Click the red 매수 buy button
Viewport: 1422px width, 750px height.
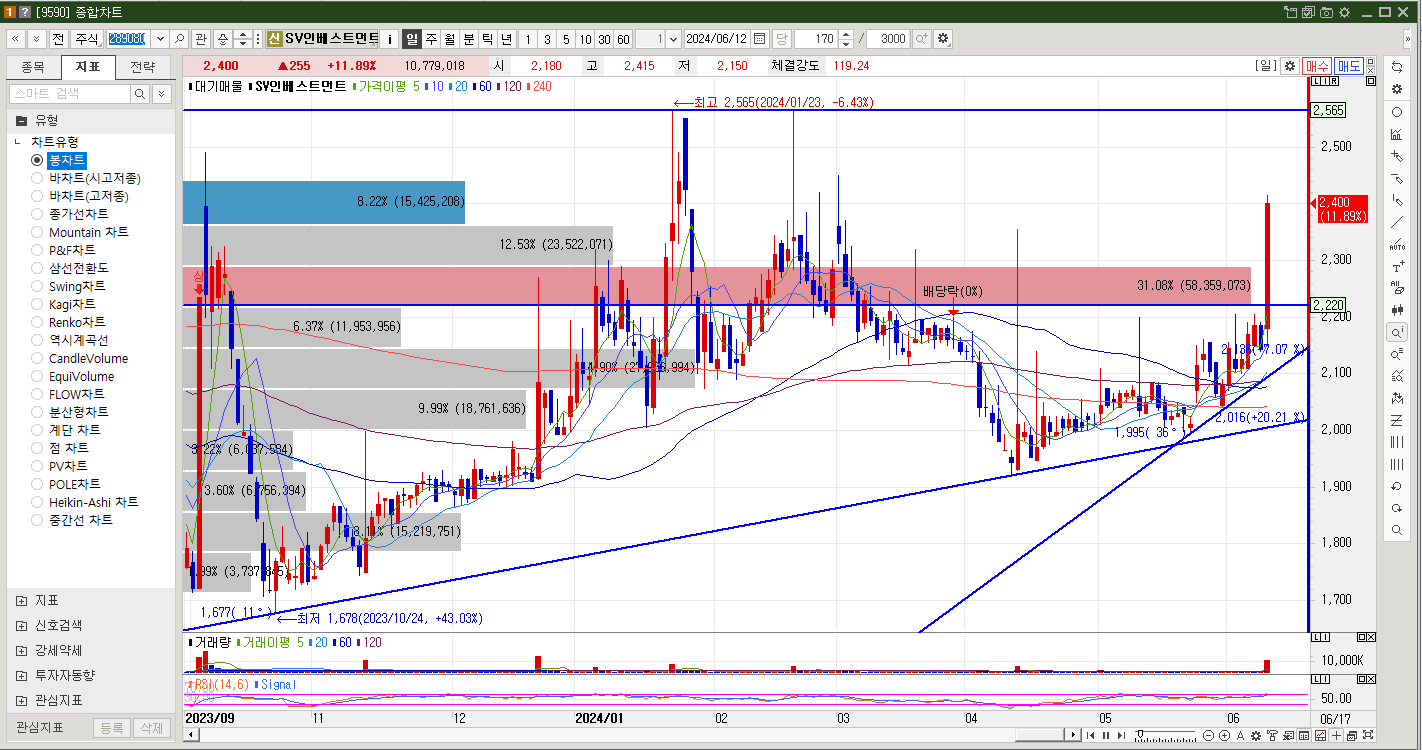coord(1317,66)
